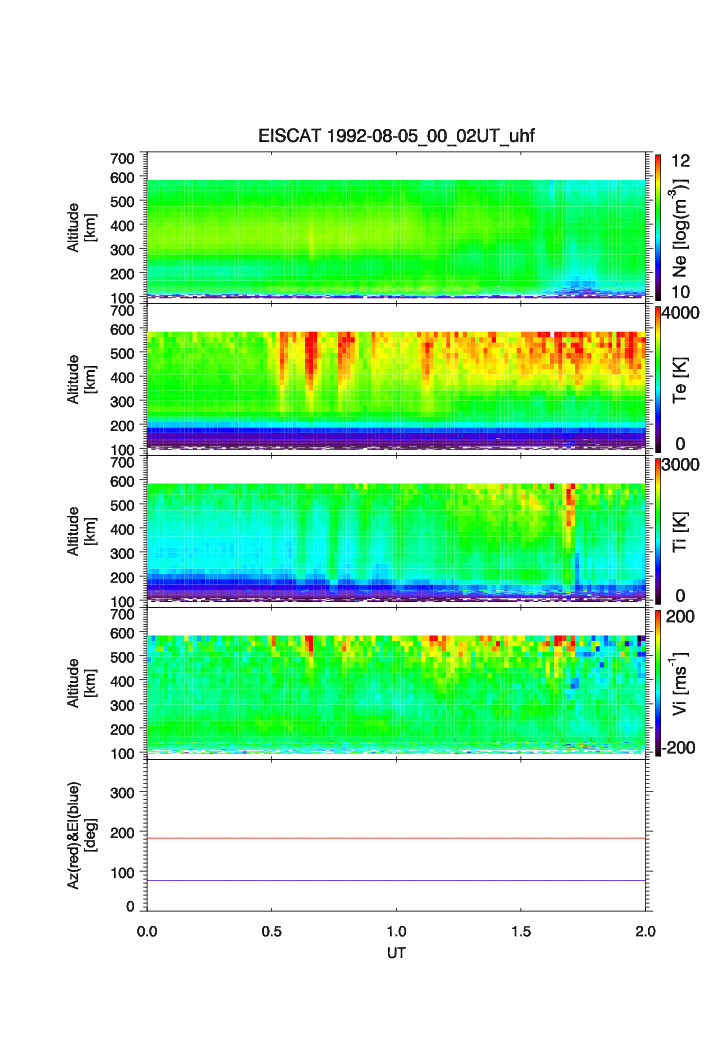Click the electron density Ne plot panel
This screenshot has width=708, height=1063.
coord(396,227)
